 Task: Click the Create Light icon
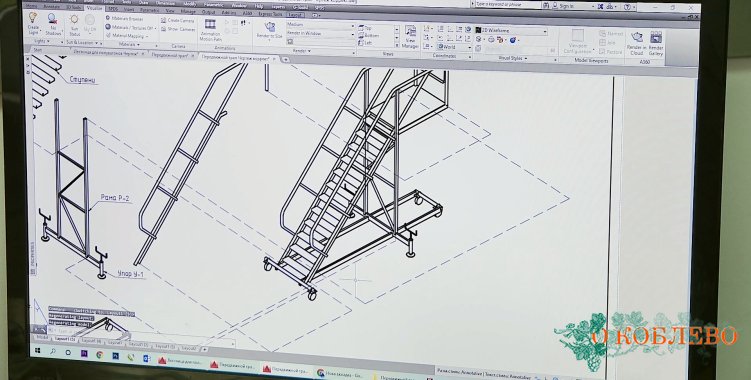pyautogui.click(x=33, y=24)
